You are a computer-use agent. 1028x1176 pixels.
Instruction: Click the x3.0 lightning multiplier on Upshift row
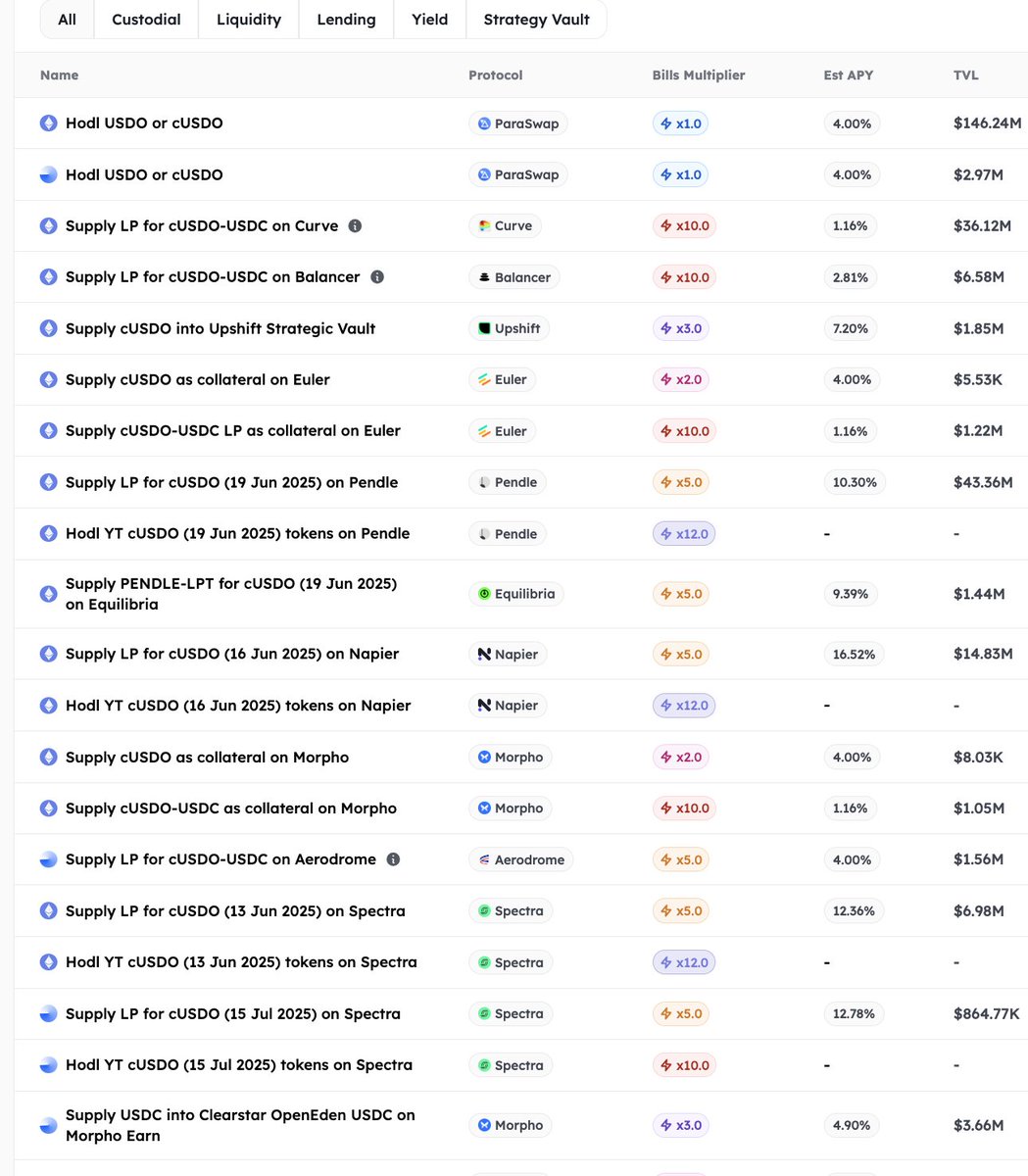682,328
